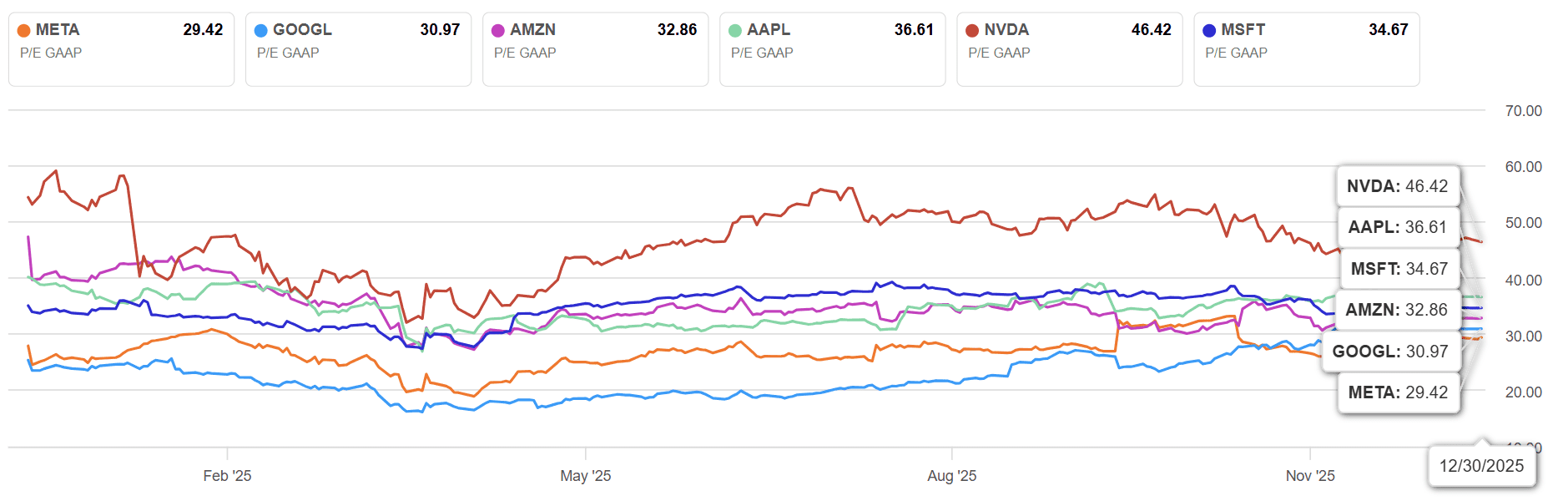Click the GOOGL: 30.97 chart tooltip
The width and height of the screenshot is (1568, 501).
pos(1390,352)
